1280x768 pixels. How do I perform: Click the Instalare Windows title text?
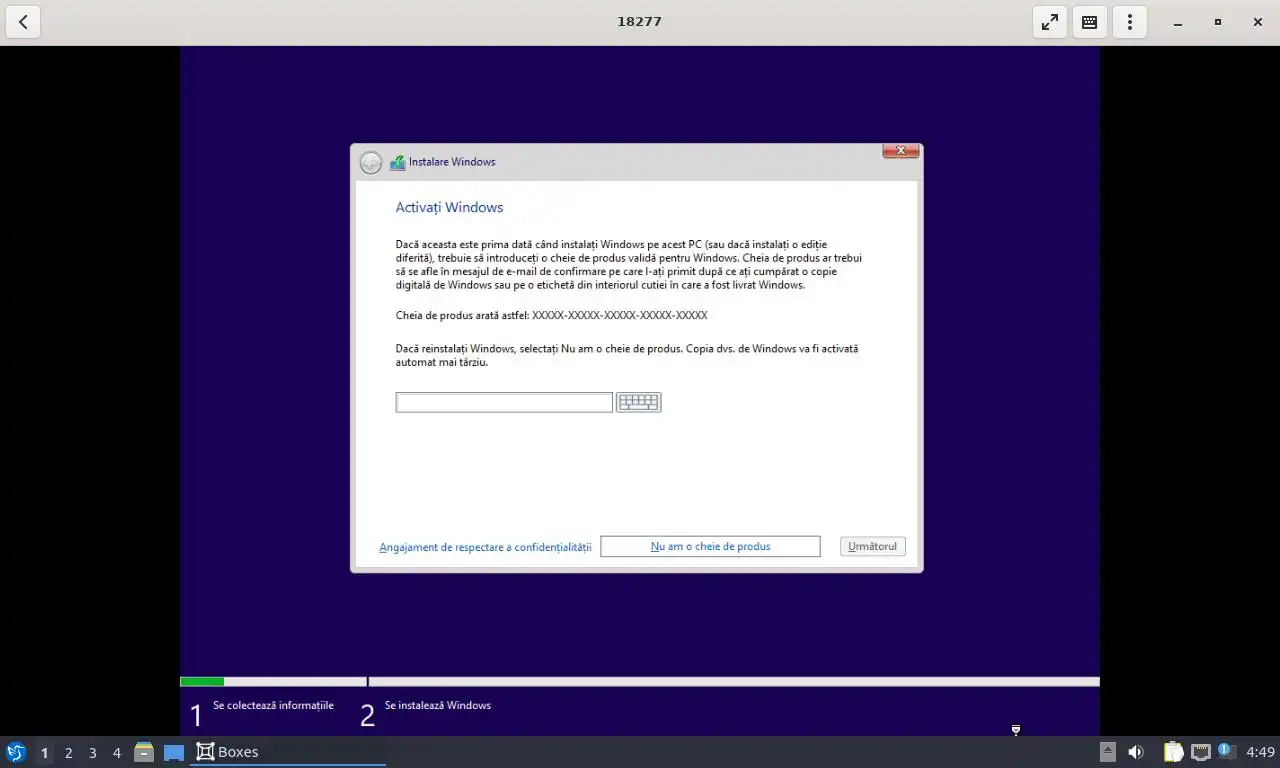click(x=452, y=162)
